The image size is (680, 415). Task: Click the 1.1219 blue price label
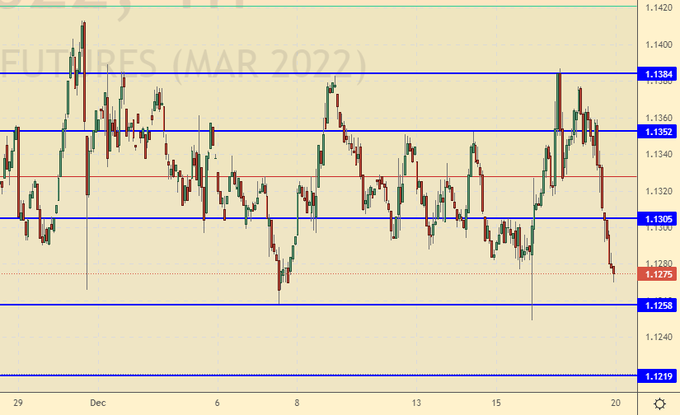[x=658, y=376]
